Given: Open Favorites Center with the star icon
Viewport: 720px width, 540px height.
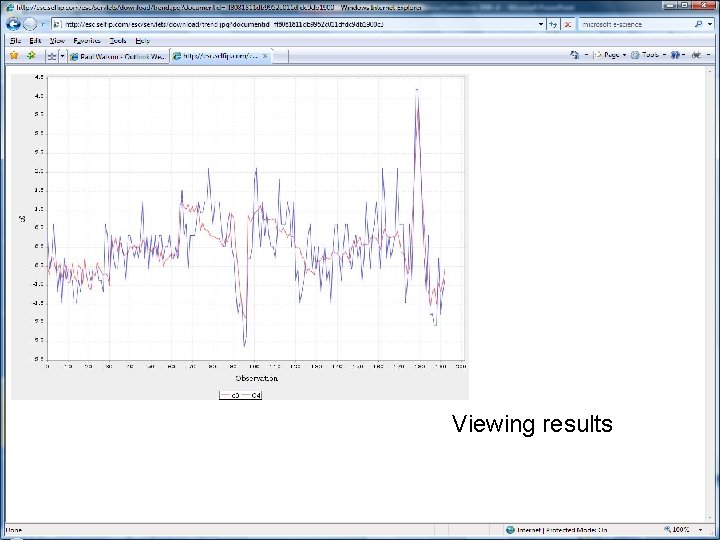Looking at the screenshot, I should 14,56.
